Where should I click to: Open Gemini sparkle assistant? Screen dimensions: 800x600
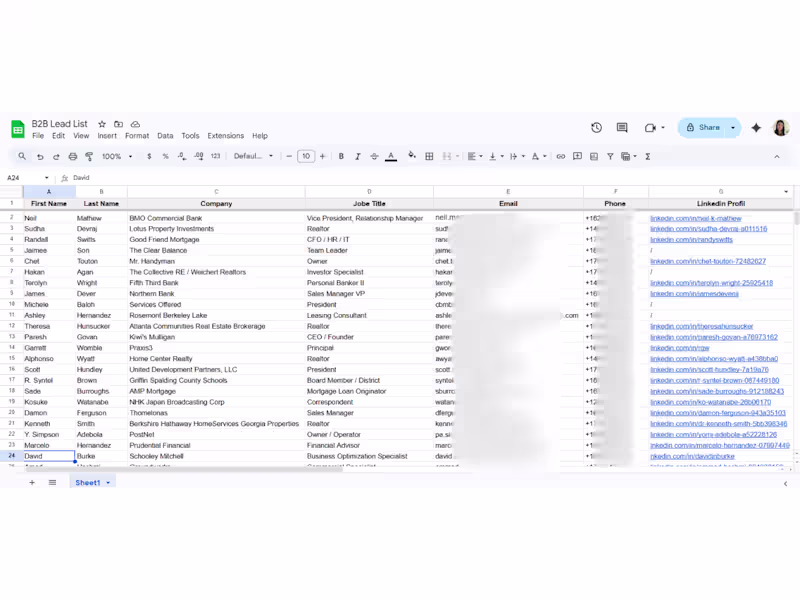tap(756, 128)
